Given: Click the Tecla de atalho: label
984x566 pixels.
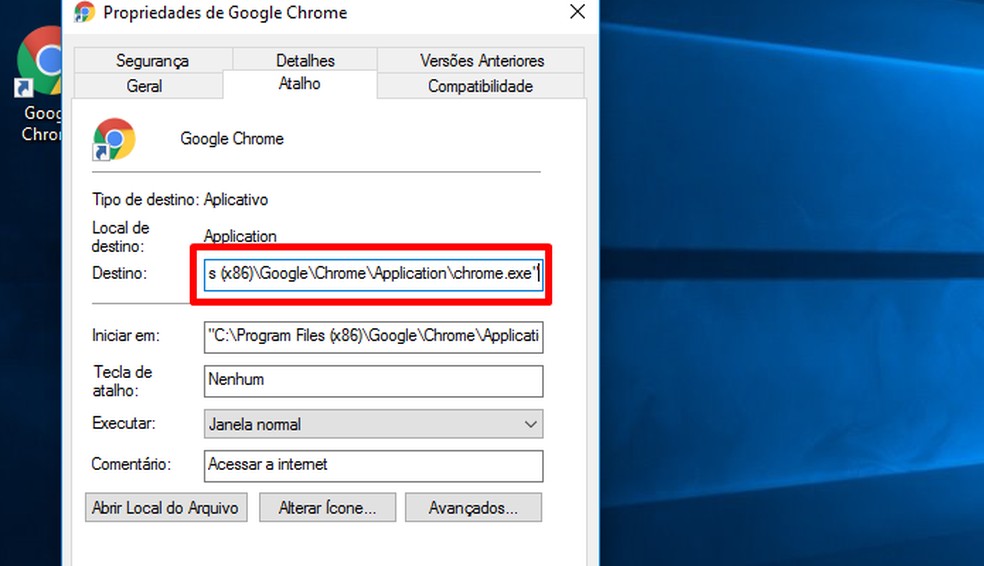Looking at the screenshot, I should pos(122,381).
